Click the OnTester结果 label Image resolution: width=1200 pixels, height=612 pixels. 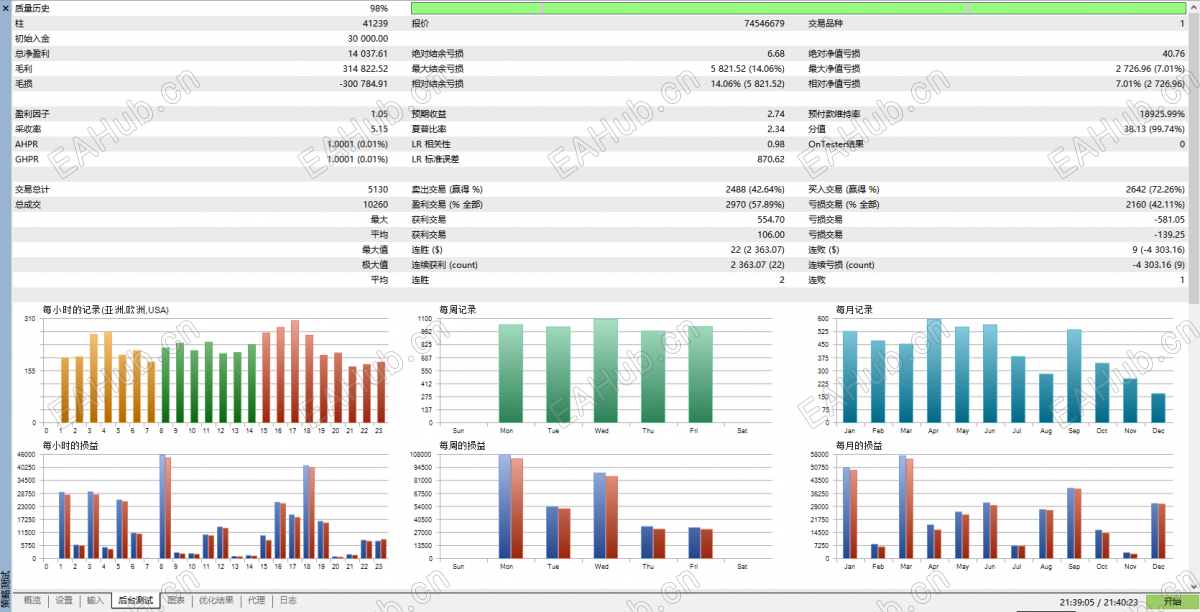[x=836, y=144]
